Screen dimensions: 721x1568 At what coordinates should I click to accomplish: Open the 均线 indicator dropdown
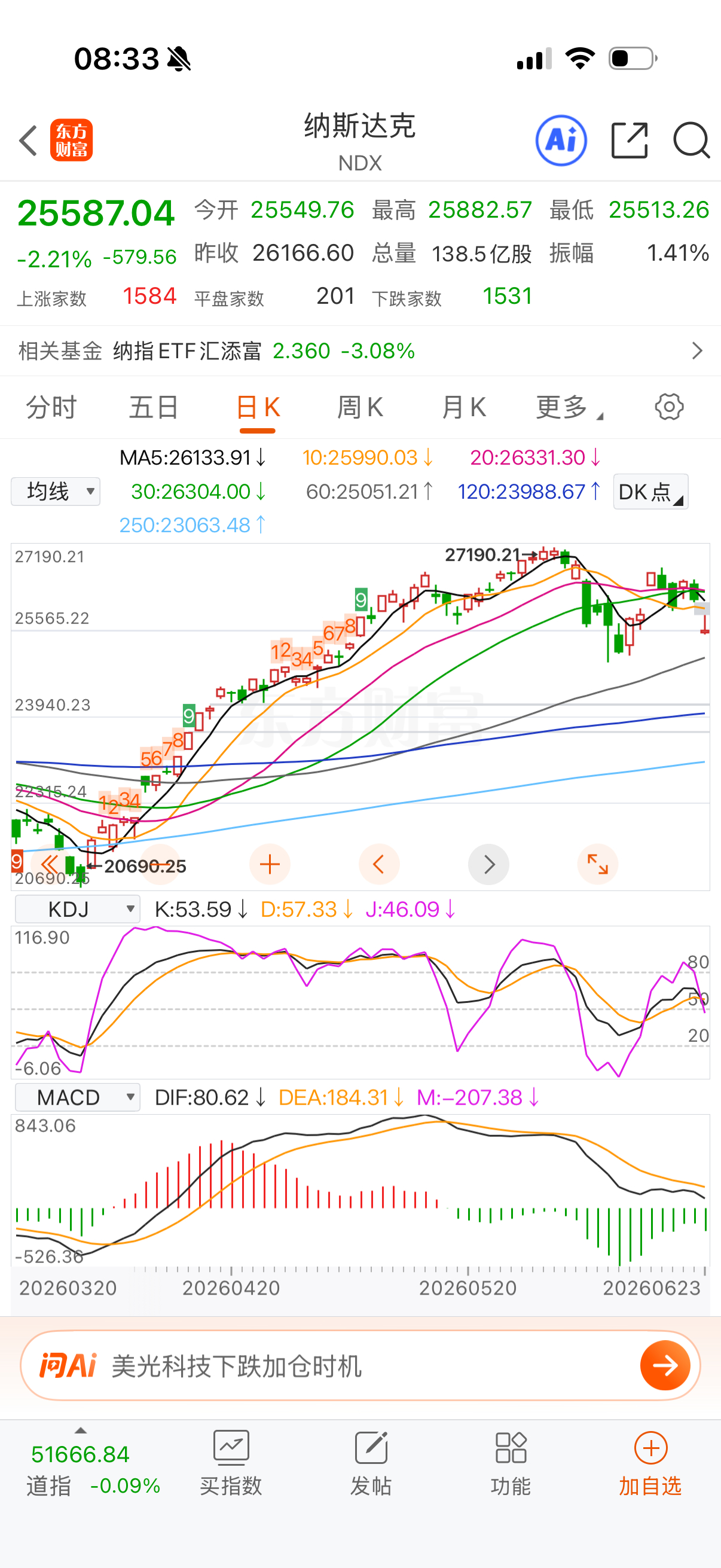(x=56, y=491)
